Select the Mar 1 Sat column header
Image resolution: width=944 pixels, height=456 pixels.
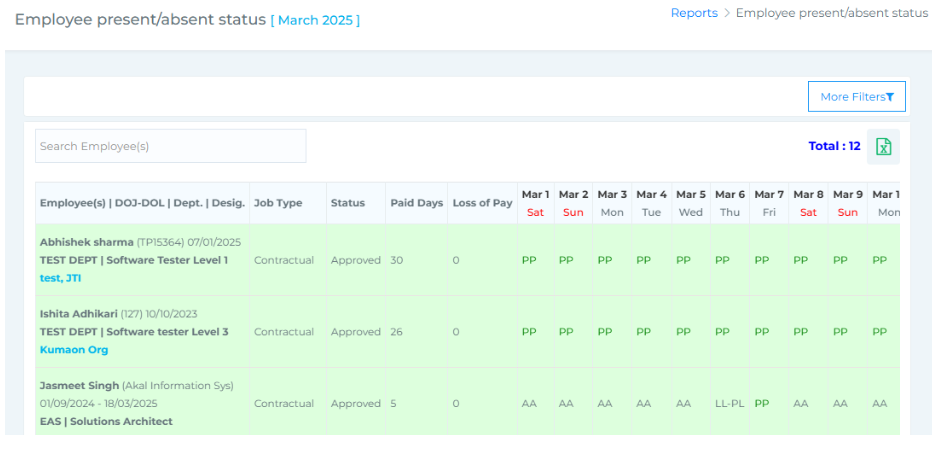pyautogui.click(x=535, y=203)
